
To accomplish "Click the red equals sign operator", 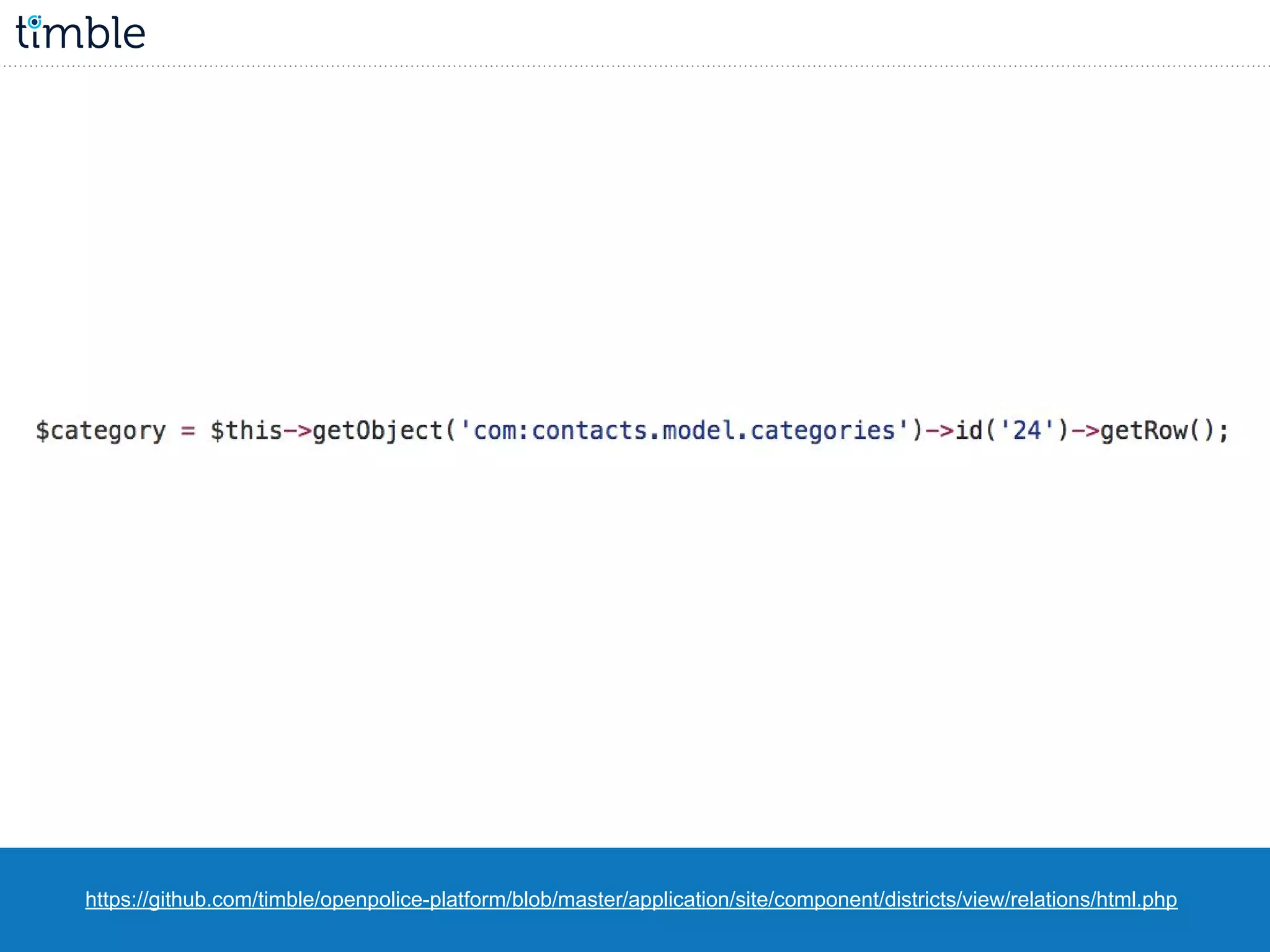I will [188, 431].
